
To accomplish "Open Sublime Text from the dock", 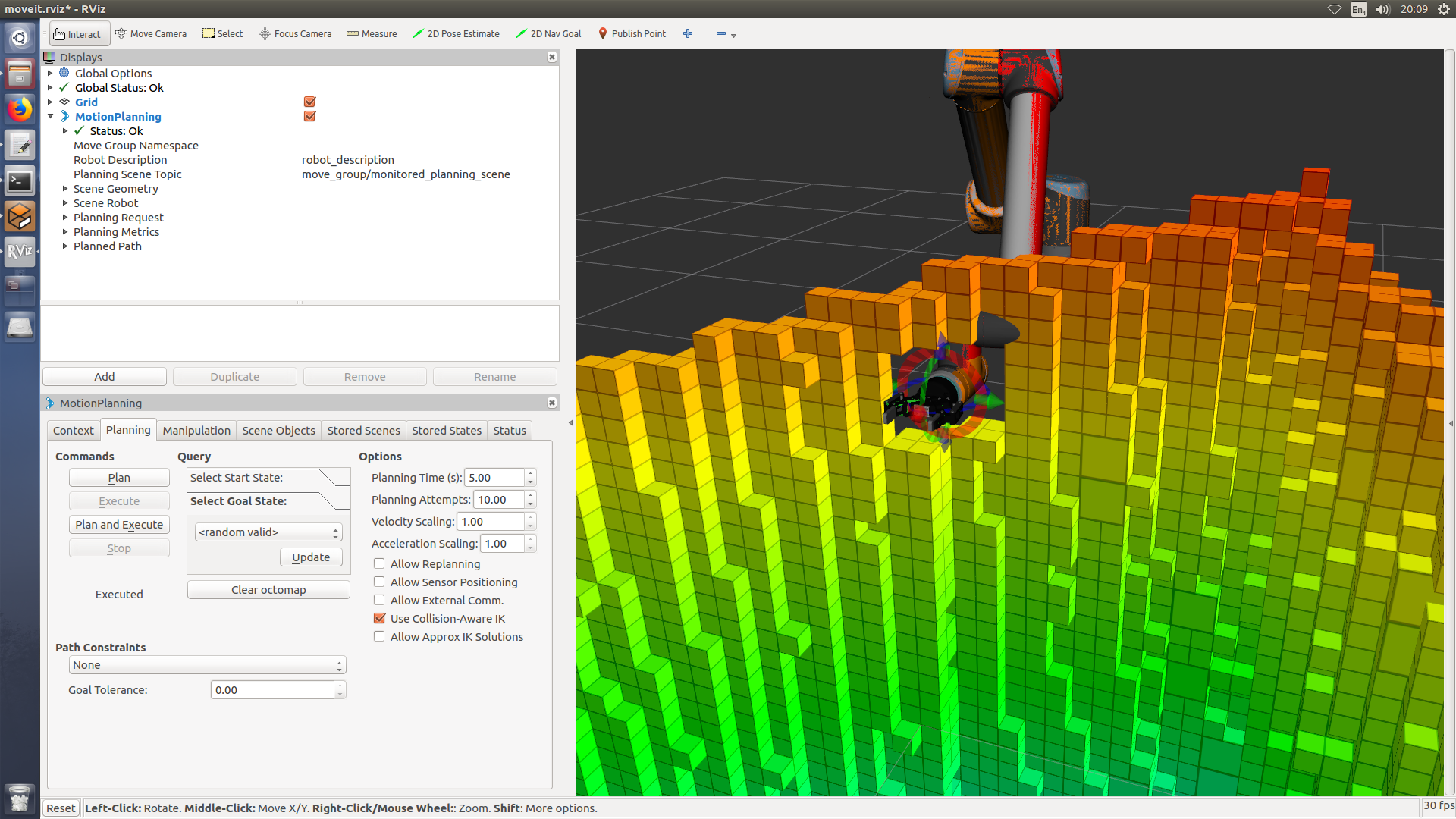I will (20, 217).
